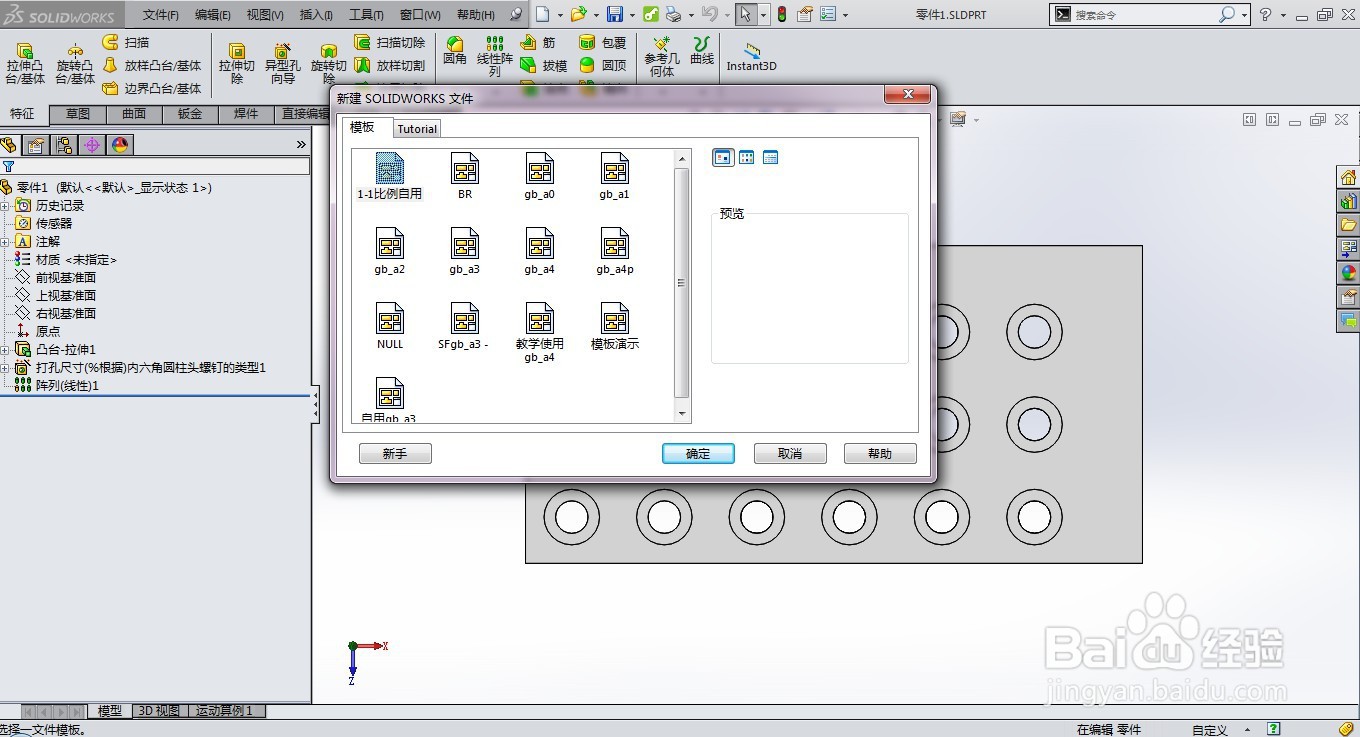1360x737 pixels.
Task: Select the Revolved Boss/Base tool (旋转凸台/基体)
Action: coord(75,63)
